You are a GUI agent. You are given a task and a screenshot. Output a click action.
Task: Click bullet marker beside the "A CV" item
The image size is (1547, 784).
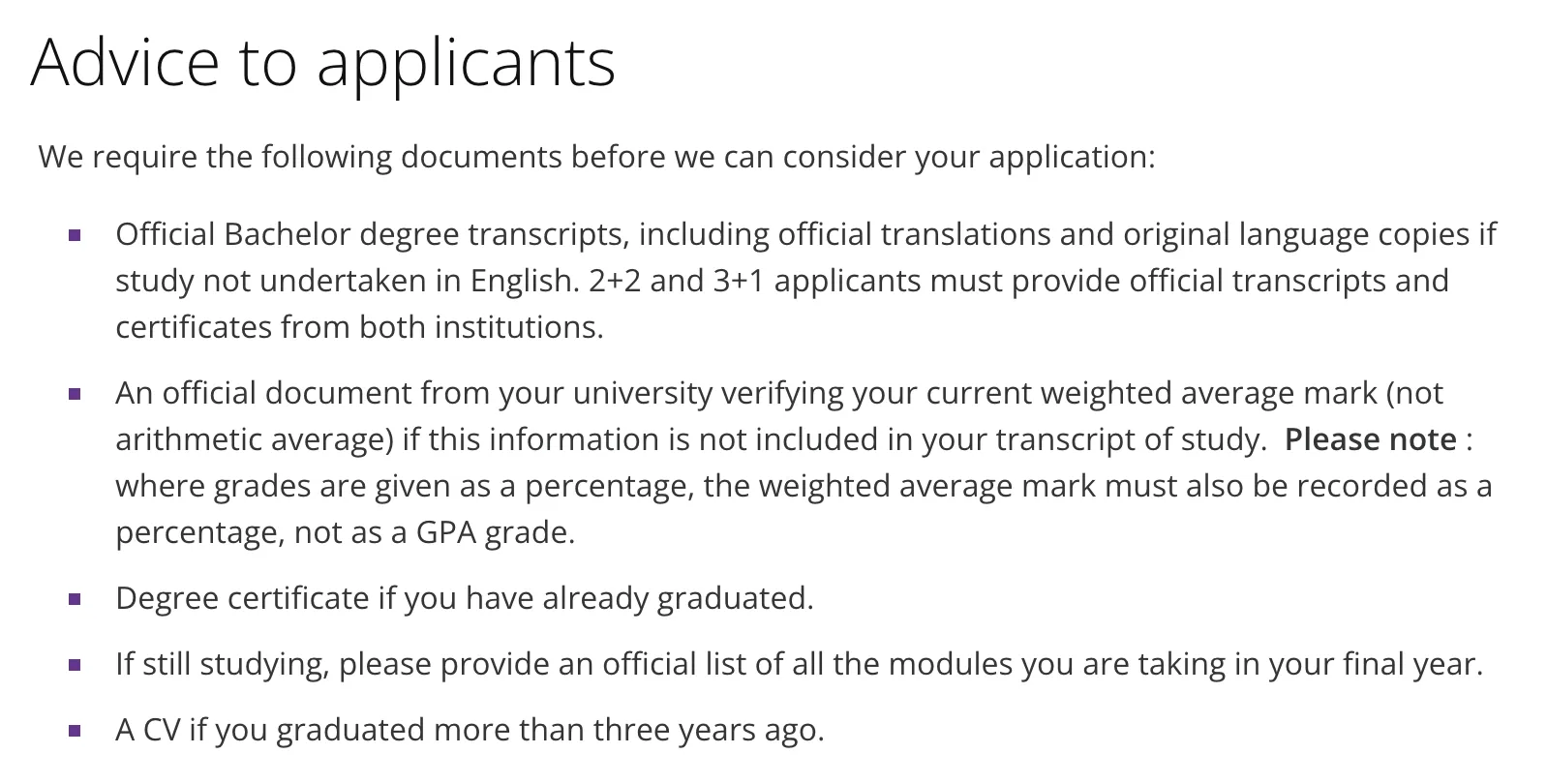75,731
